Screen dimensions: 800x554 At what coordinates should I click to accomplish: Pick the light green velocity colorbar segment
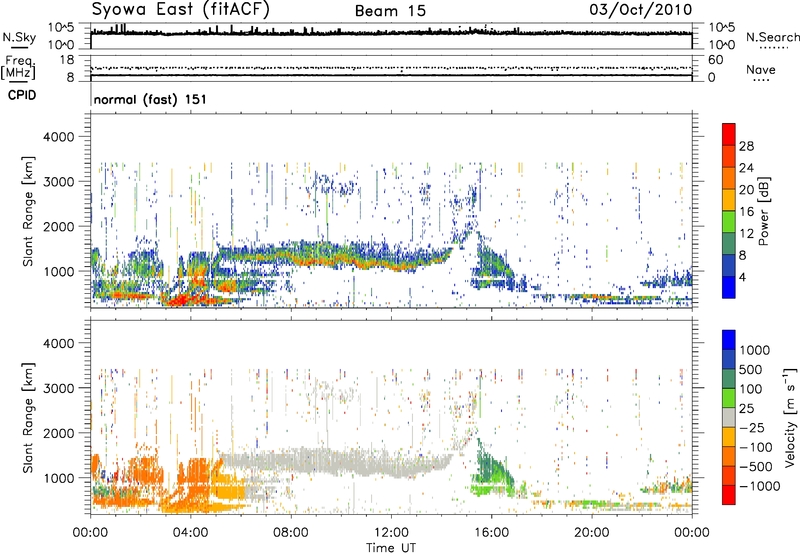729,398
